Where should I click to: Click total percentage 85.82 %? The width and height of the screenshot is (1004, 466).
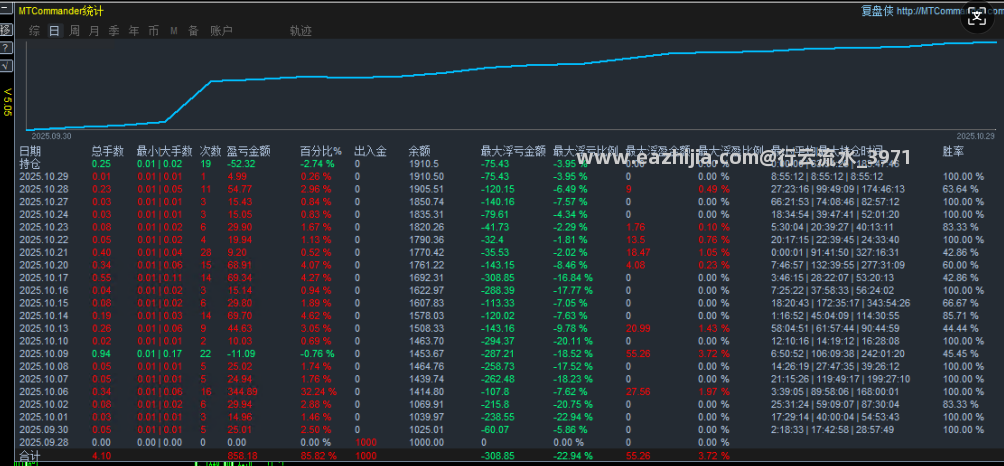pyautogui.click(x=318, y=456)
